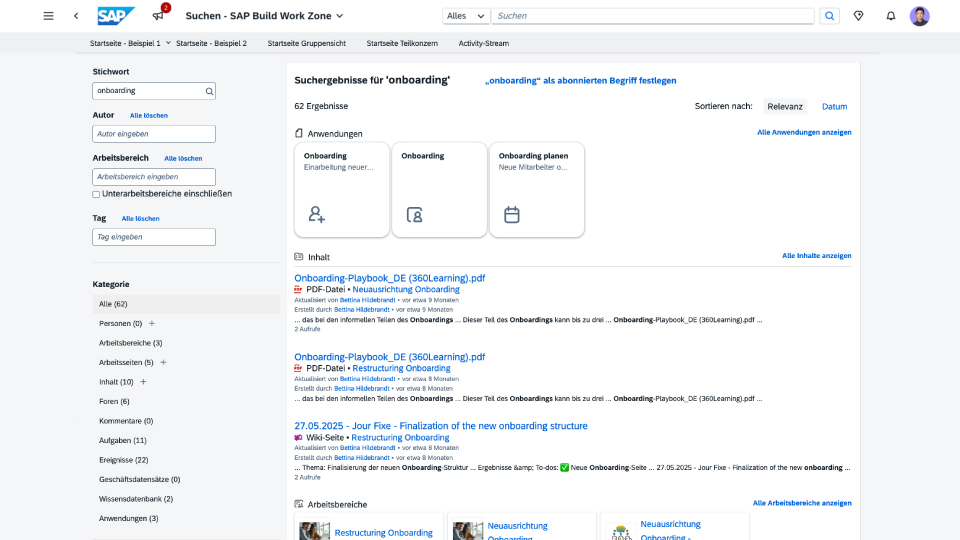Expand the Personen category with plus
960x540 pixels.
152,324
